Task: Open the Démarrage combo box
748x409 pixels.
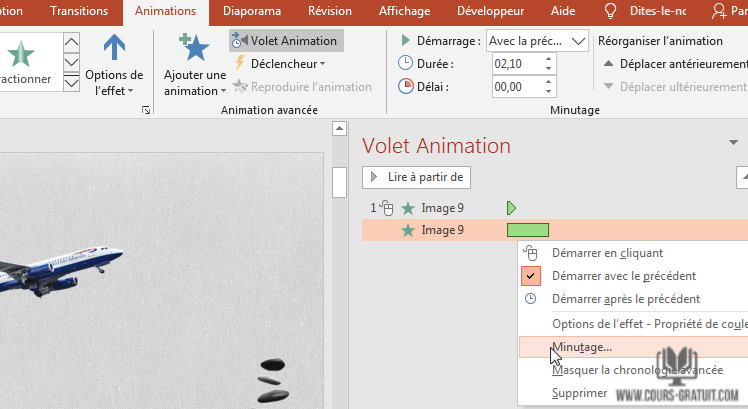Action: 538,41
